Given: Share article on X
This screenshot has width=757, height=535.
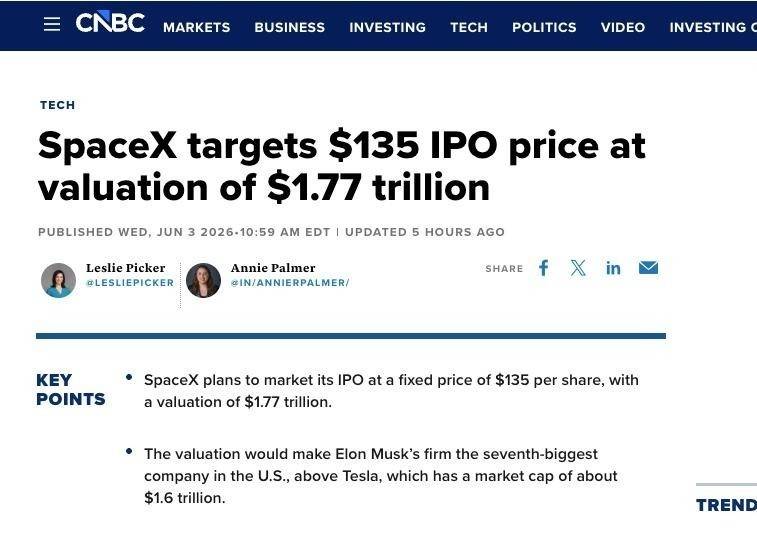Looking at the screenshot, I should (x=578, y=268).
